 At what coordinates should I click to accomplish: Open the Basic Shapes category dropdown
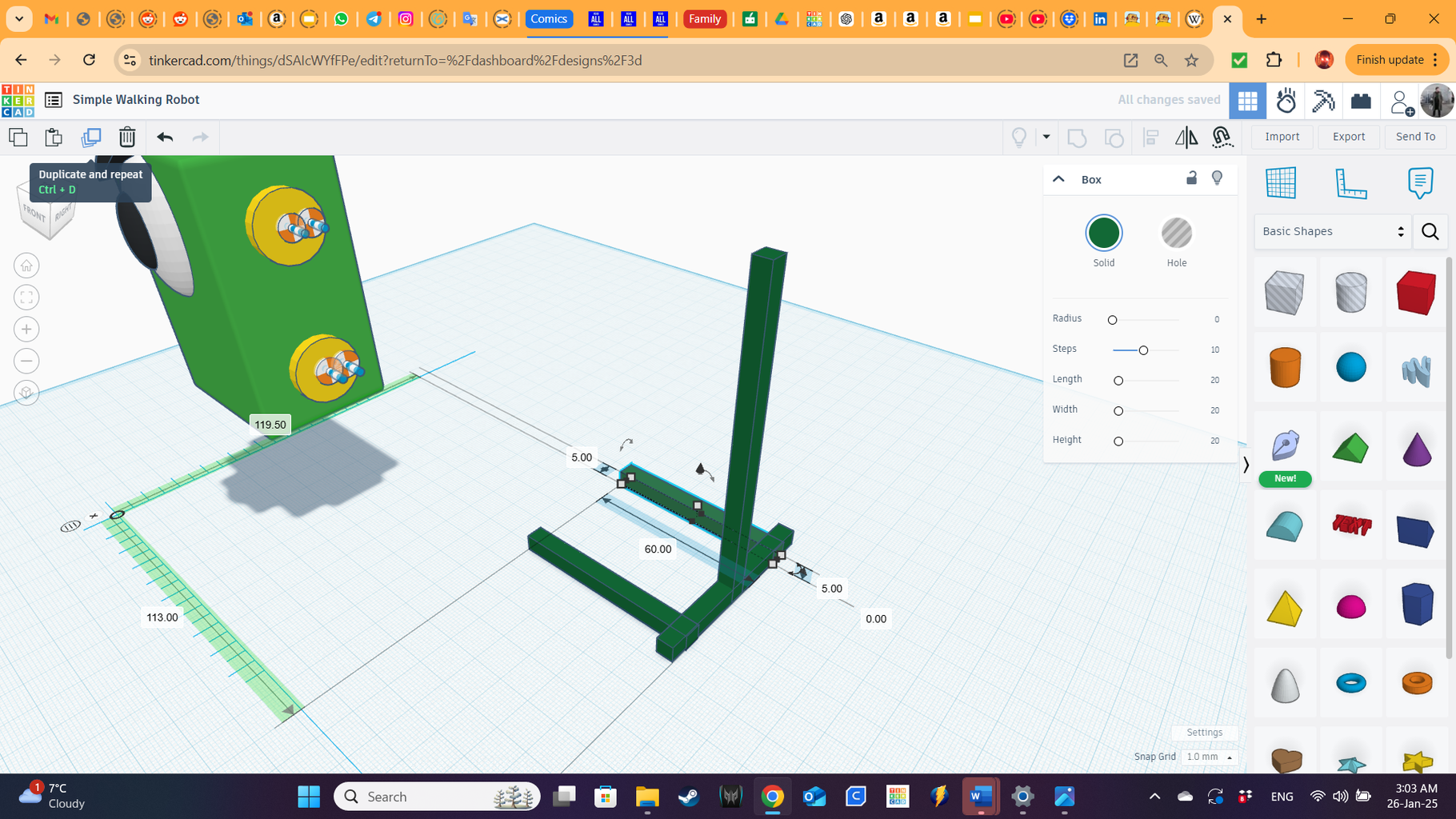tap(1332, 231)
